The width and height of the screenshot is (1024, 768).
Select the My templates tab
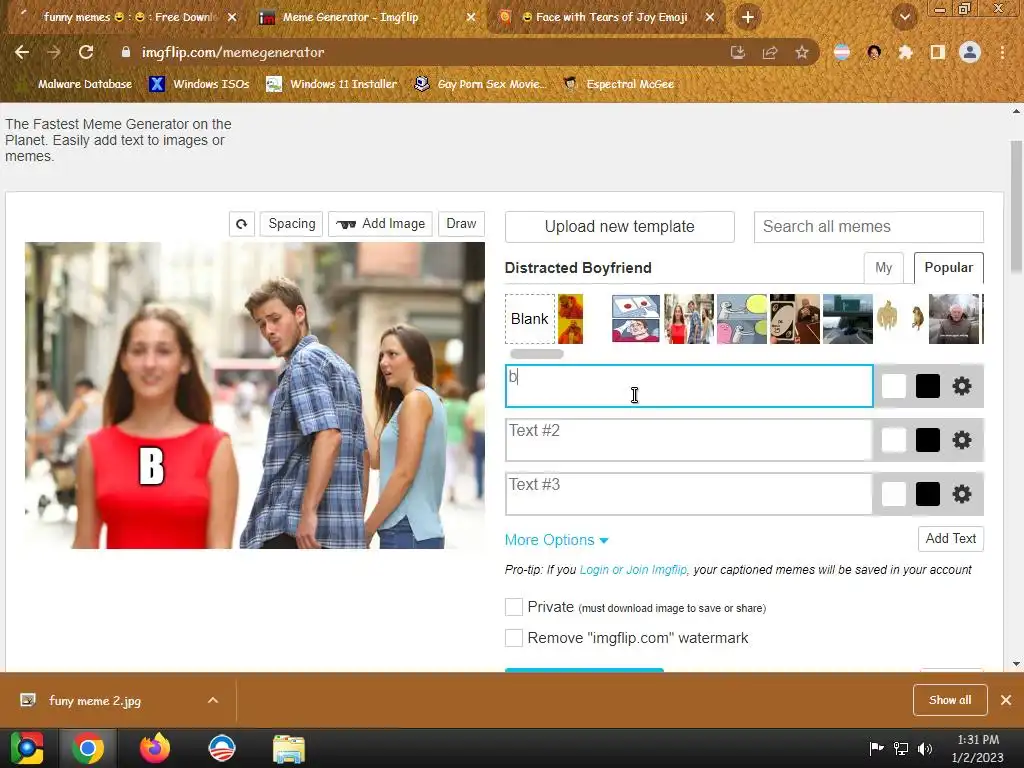pyautogui.click(x=884, y=268)
